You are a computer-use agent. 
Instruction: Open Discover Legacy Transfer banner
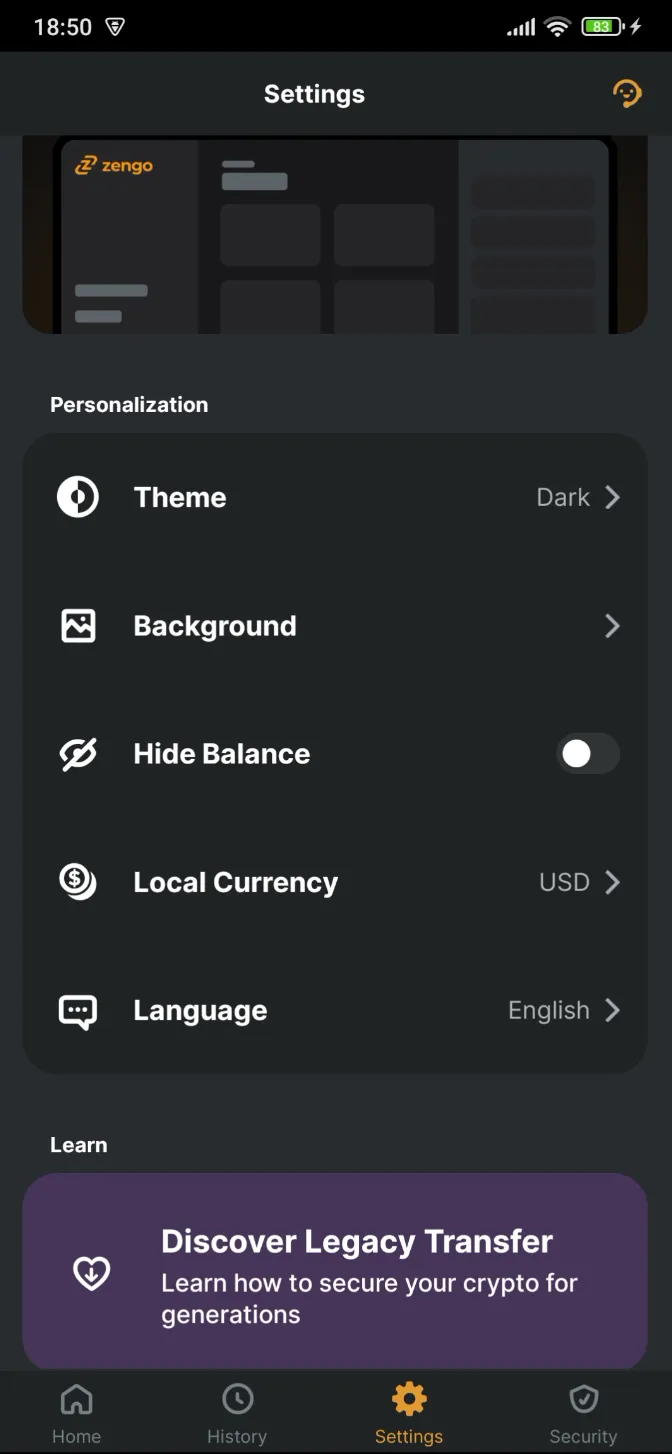click(x=336, y=1272)
